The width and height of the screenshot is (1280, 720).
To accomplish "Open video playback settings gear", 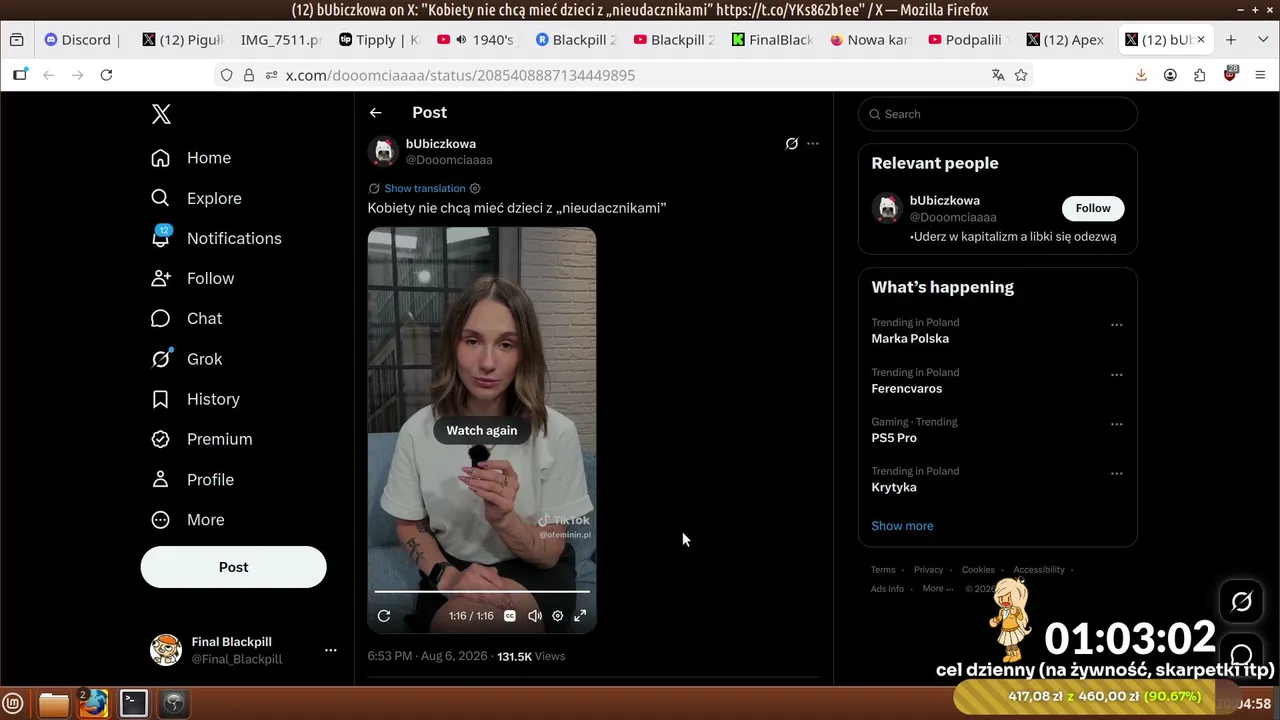I will point(558,616).
